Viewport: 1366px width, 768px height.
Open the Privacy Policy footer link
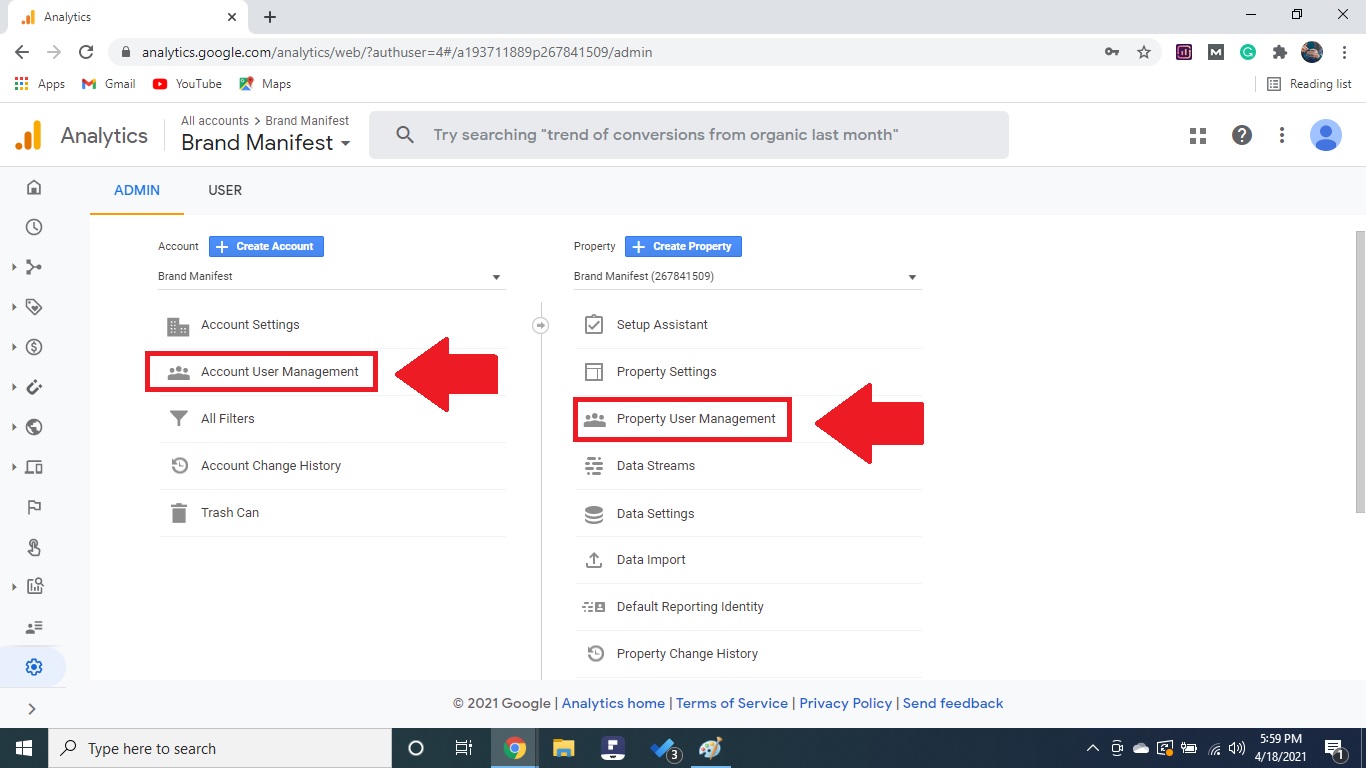(846, 703)
